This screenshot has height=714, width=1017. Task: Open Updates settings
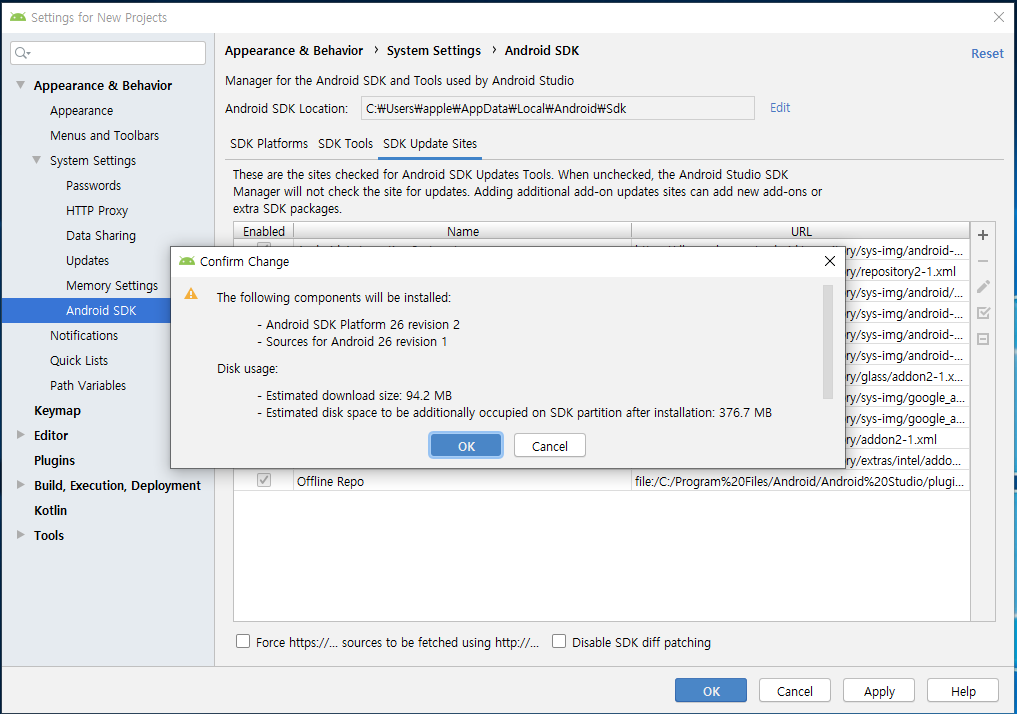click(x=88, y=260)
